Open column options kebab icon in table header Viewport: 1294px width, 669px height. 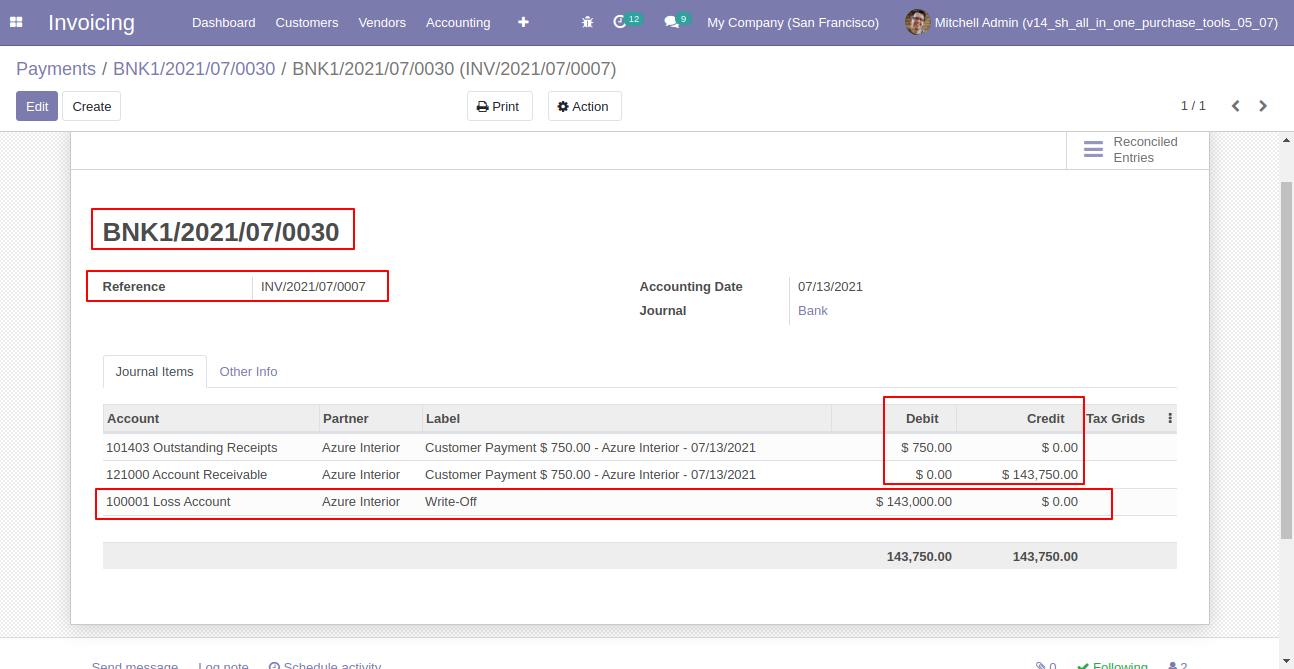[x=1170, y=419]
